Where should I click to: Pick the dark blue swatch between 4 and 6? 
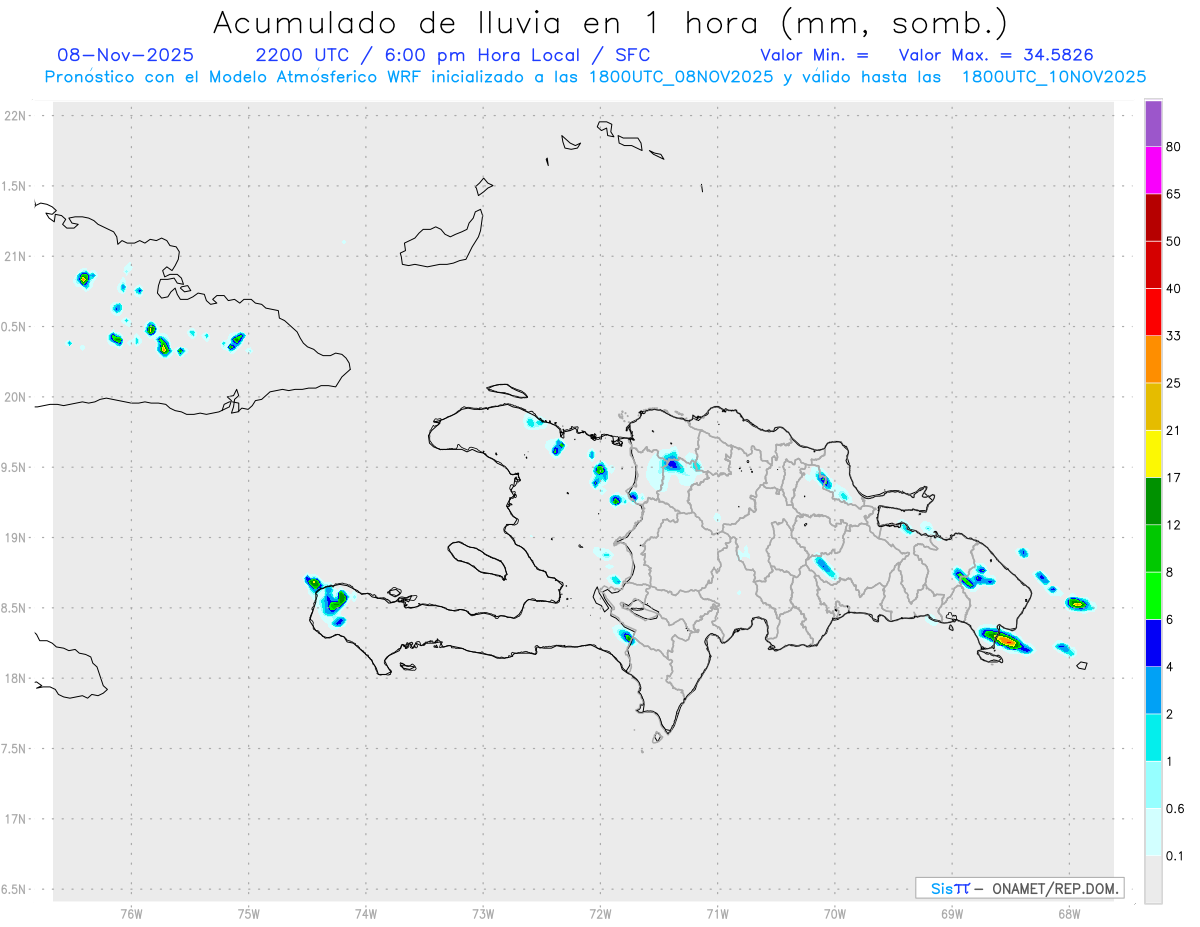[1153, 642]
